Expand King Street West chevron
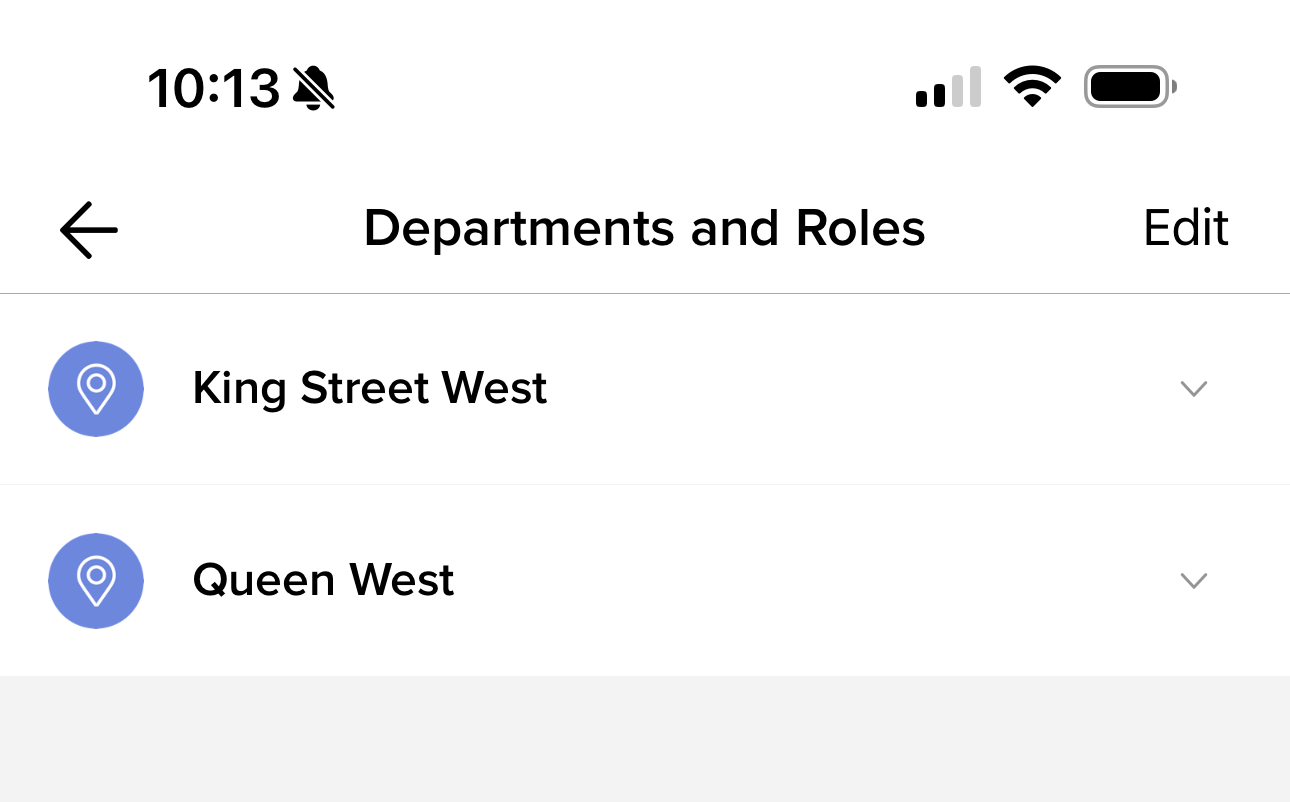Screen dimensions: 1290x802 click(x=1194, y=389)
